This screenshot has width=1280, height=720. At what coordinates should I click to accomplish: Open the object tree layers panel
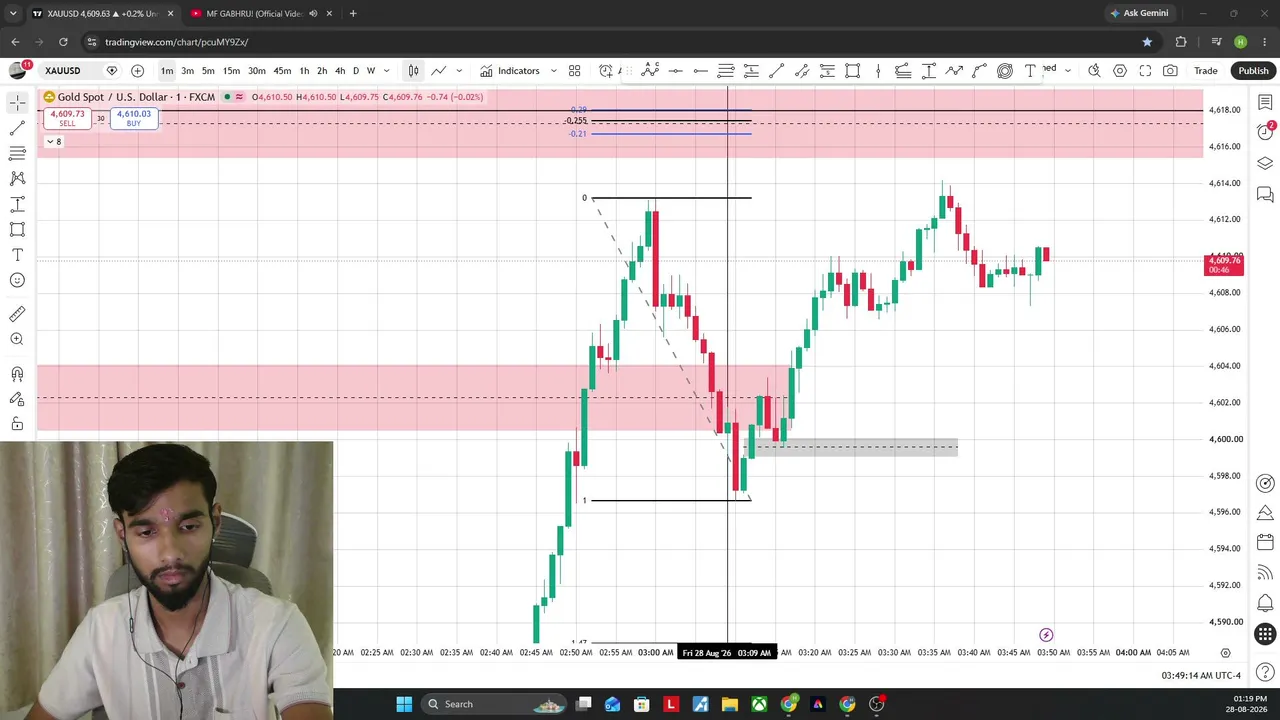point(1265,164)
